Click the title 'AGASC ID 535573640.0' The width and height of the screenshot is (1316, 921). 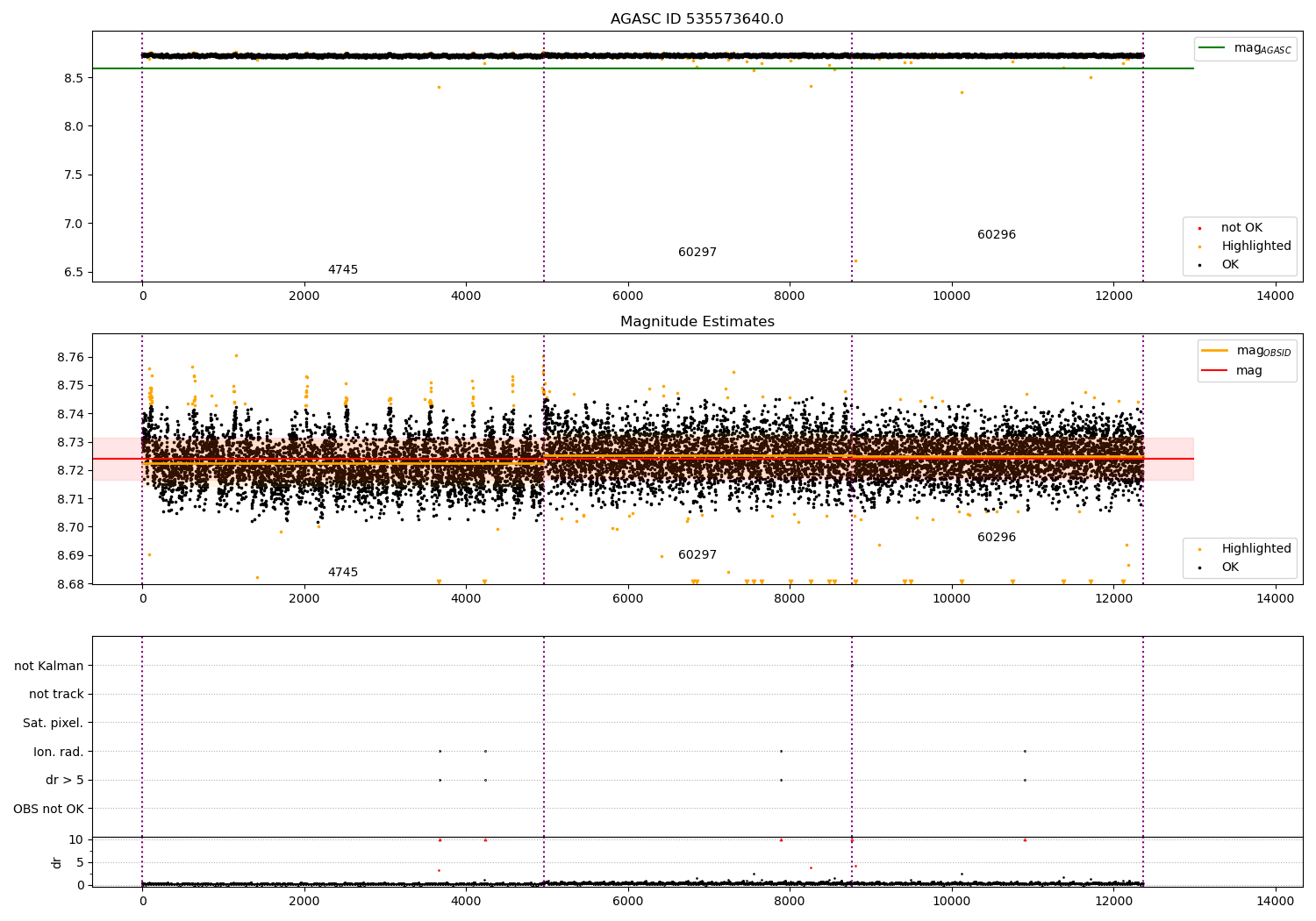(697, 19)
